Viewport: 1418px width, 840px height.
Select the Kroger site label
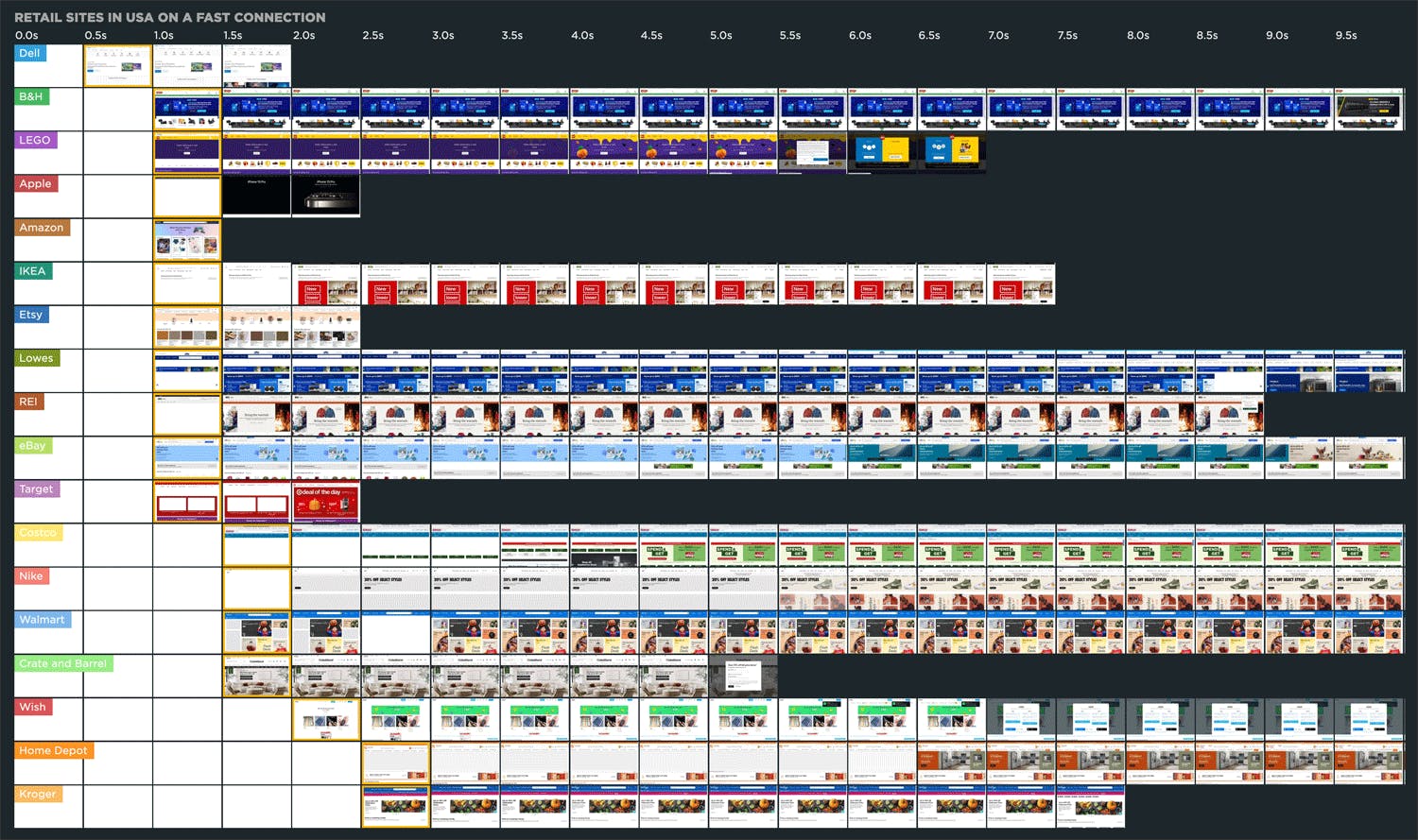tap(38, 794)
